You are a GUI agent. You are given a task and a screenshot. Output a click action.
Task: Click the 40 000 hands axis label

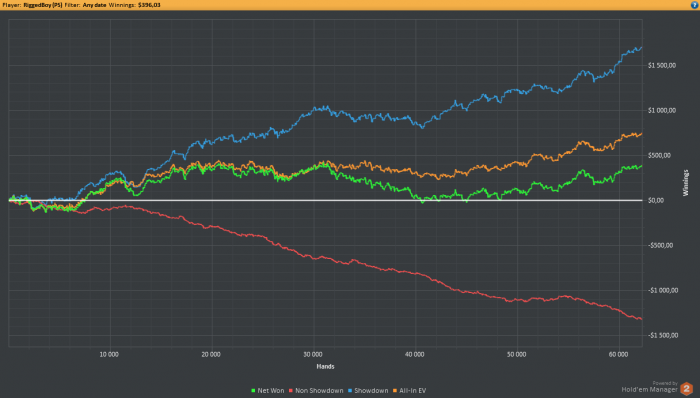(414, 354)
